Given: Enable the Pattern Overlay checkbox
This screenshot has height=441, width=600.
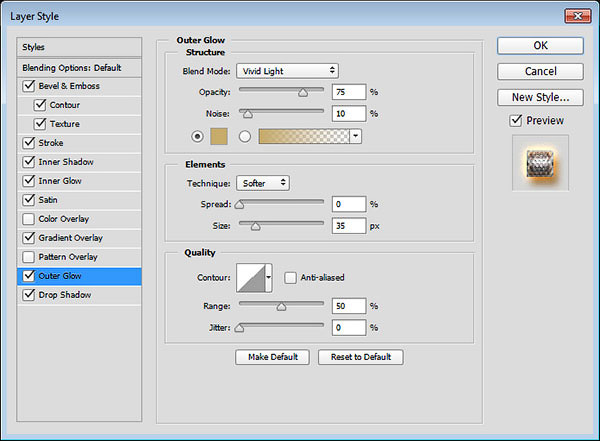Looking at the screenshot, I should click(x=29, y=257).
